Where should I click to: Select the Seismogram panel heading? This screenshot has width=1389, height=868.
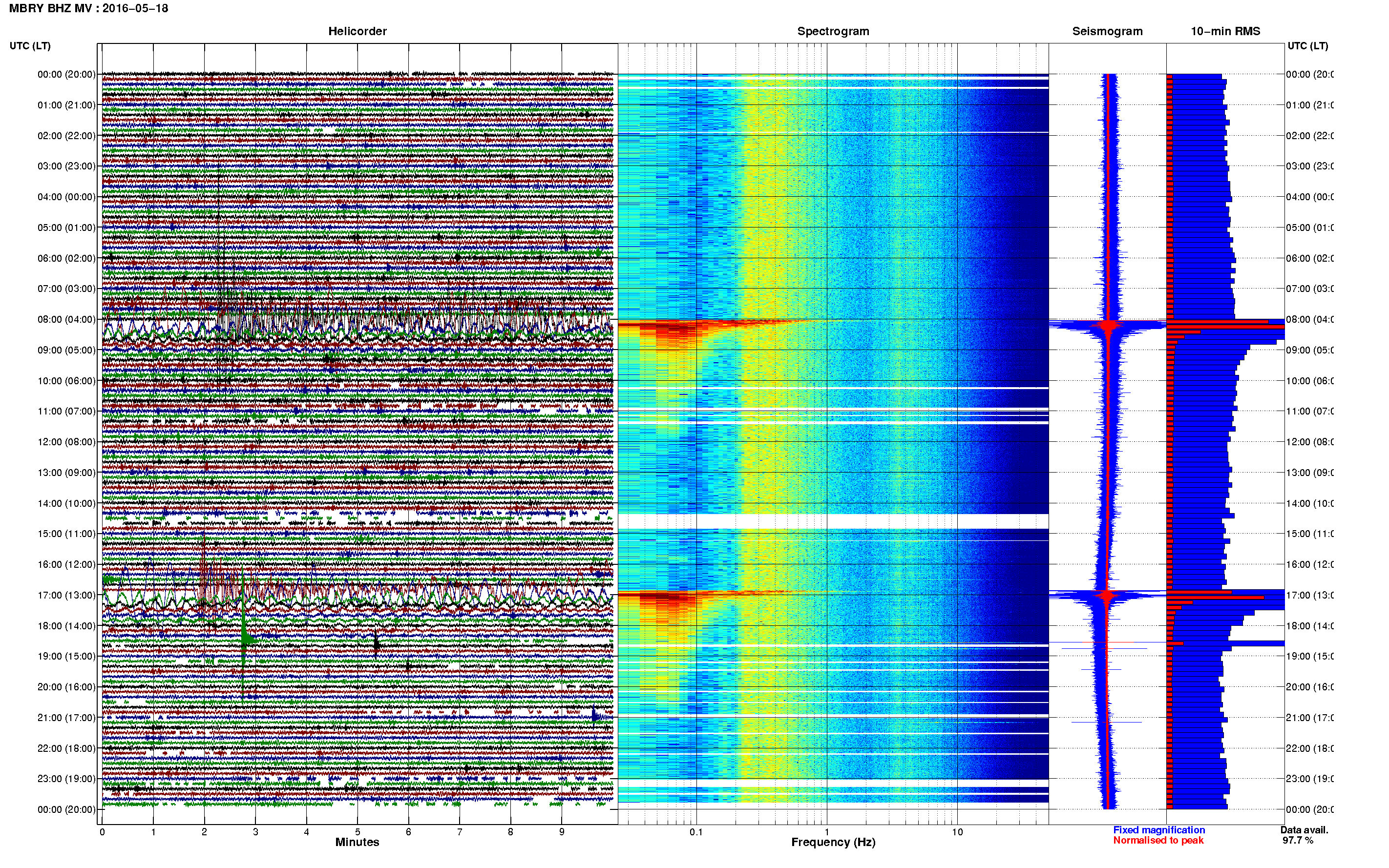point(1107,32)
